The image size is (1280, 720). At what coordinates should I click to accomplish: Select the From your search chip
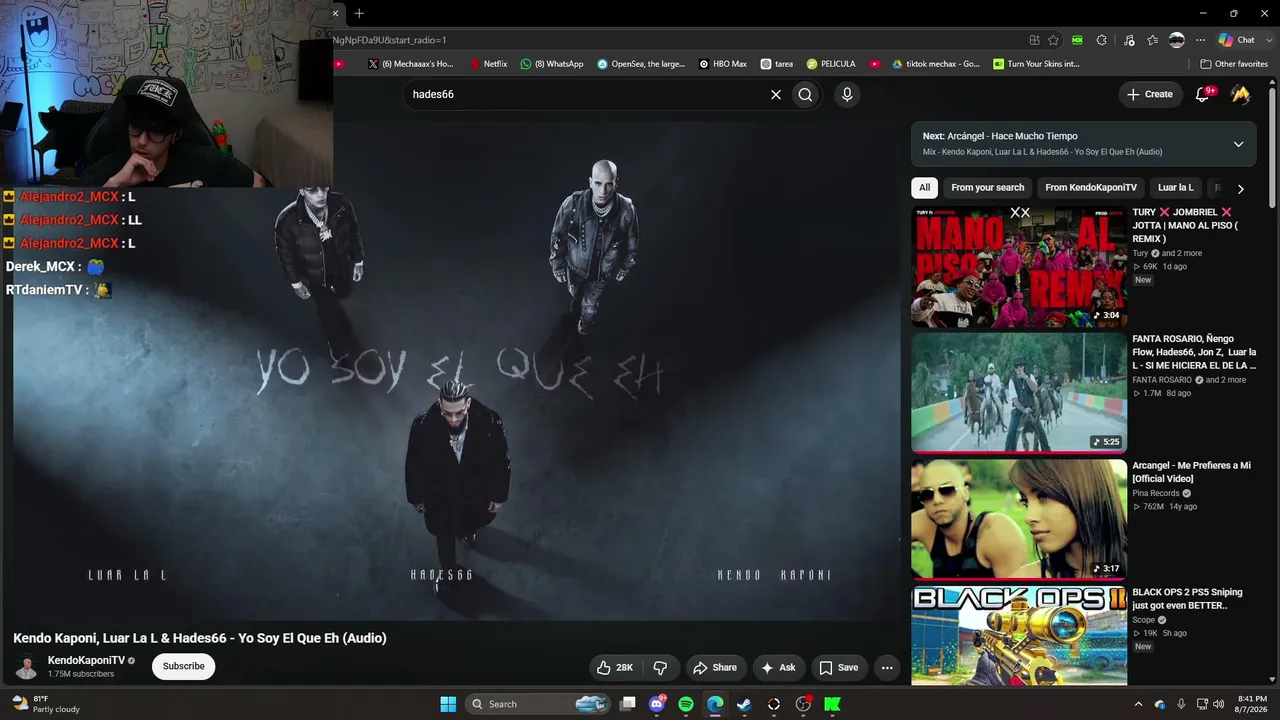tap(988, 188)
